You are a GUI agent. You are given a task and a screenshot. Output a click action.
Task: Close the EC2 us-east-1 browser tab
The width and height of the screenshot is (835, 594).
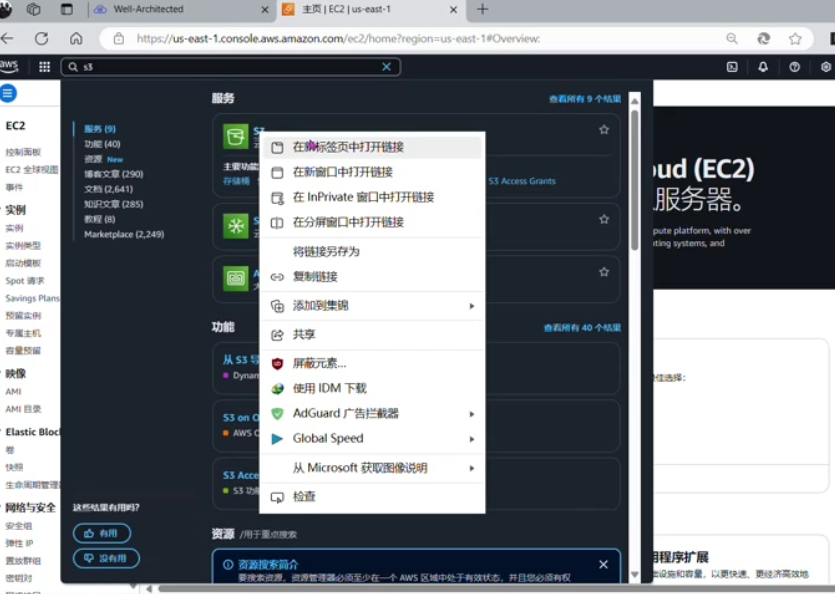pos(453,10)
